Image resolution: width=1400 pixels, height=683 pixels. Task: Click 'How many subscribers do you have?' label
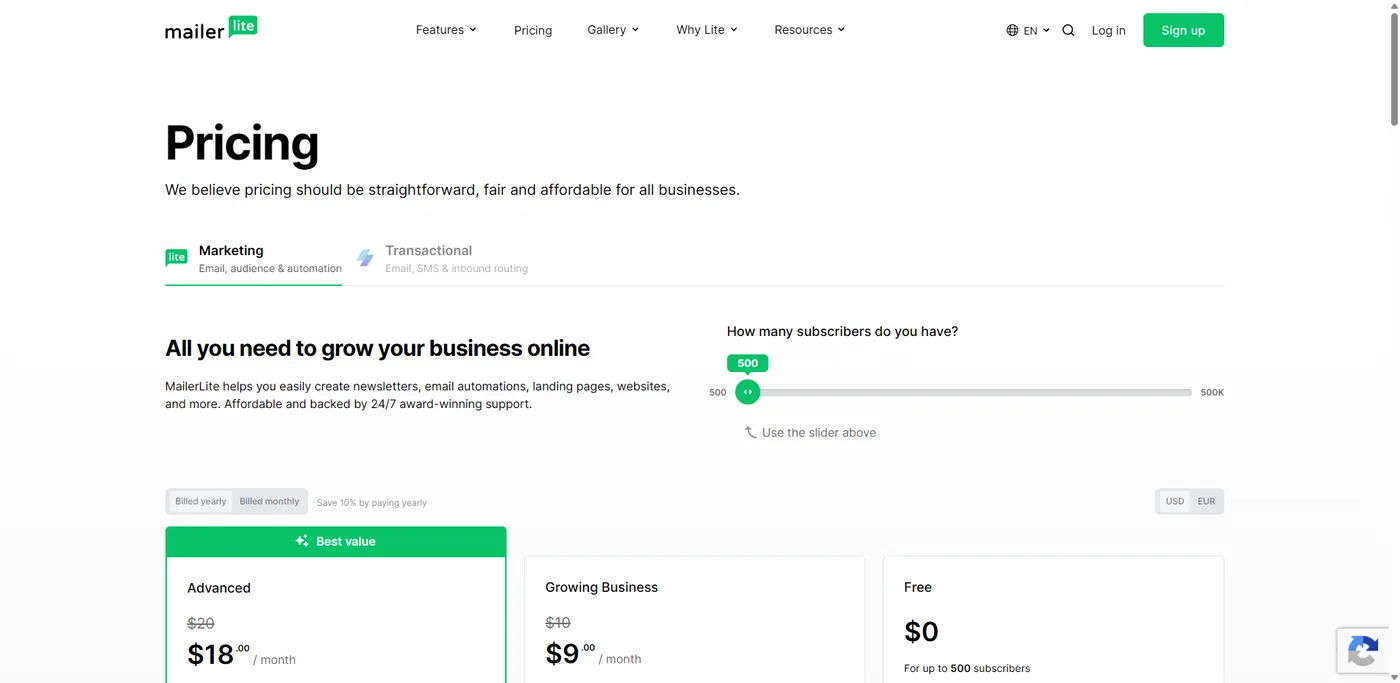pos(842,331)
